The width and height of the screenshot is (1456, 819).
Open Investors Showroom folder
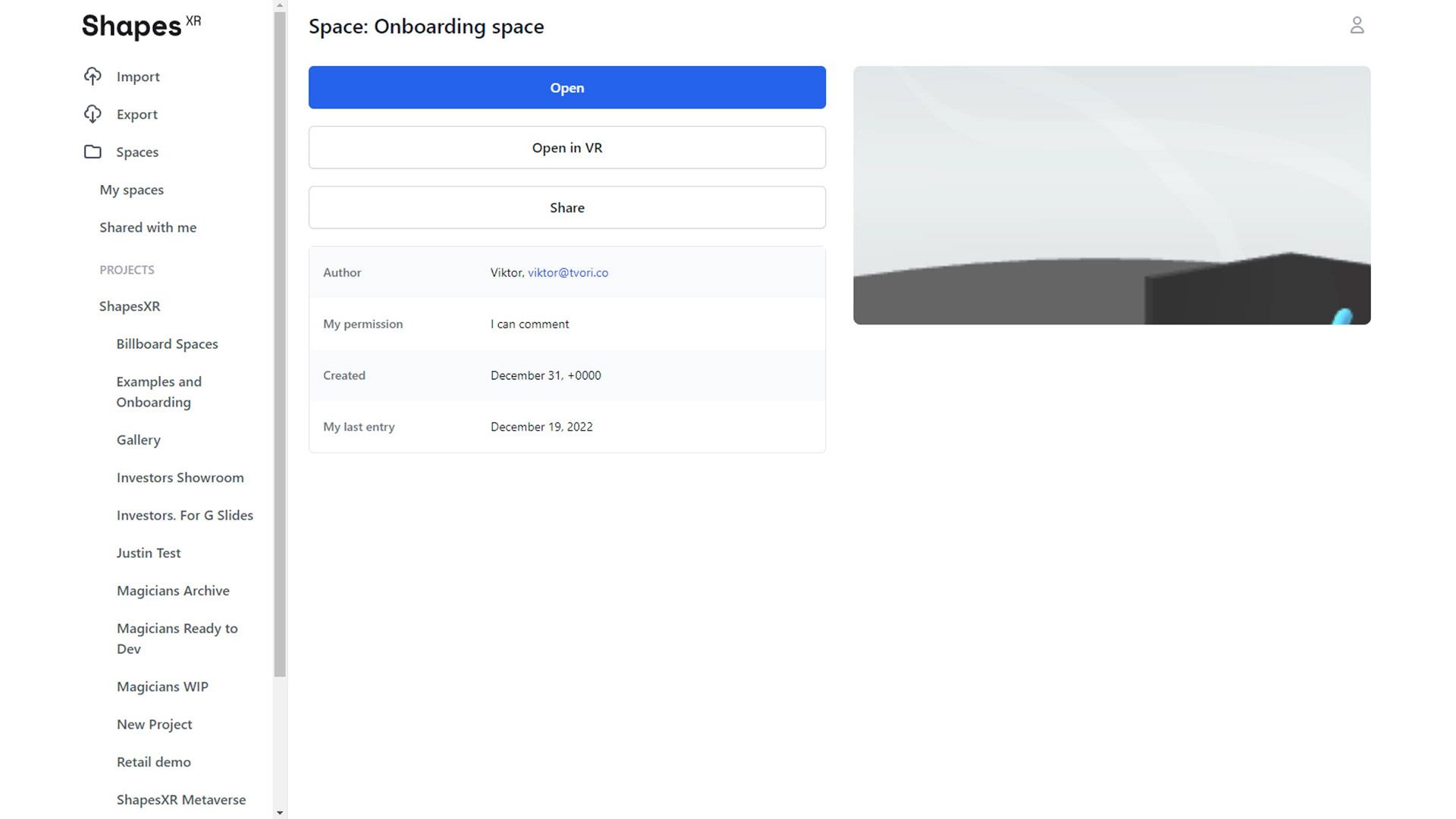180,478
